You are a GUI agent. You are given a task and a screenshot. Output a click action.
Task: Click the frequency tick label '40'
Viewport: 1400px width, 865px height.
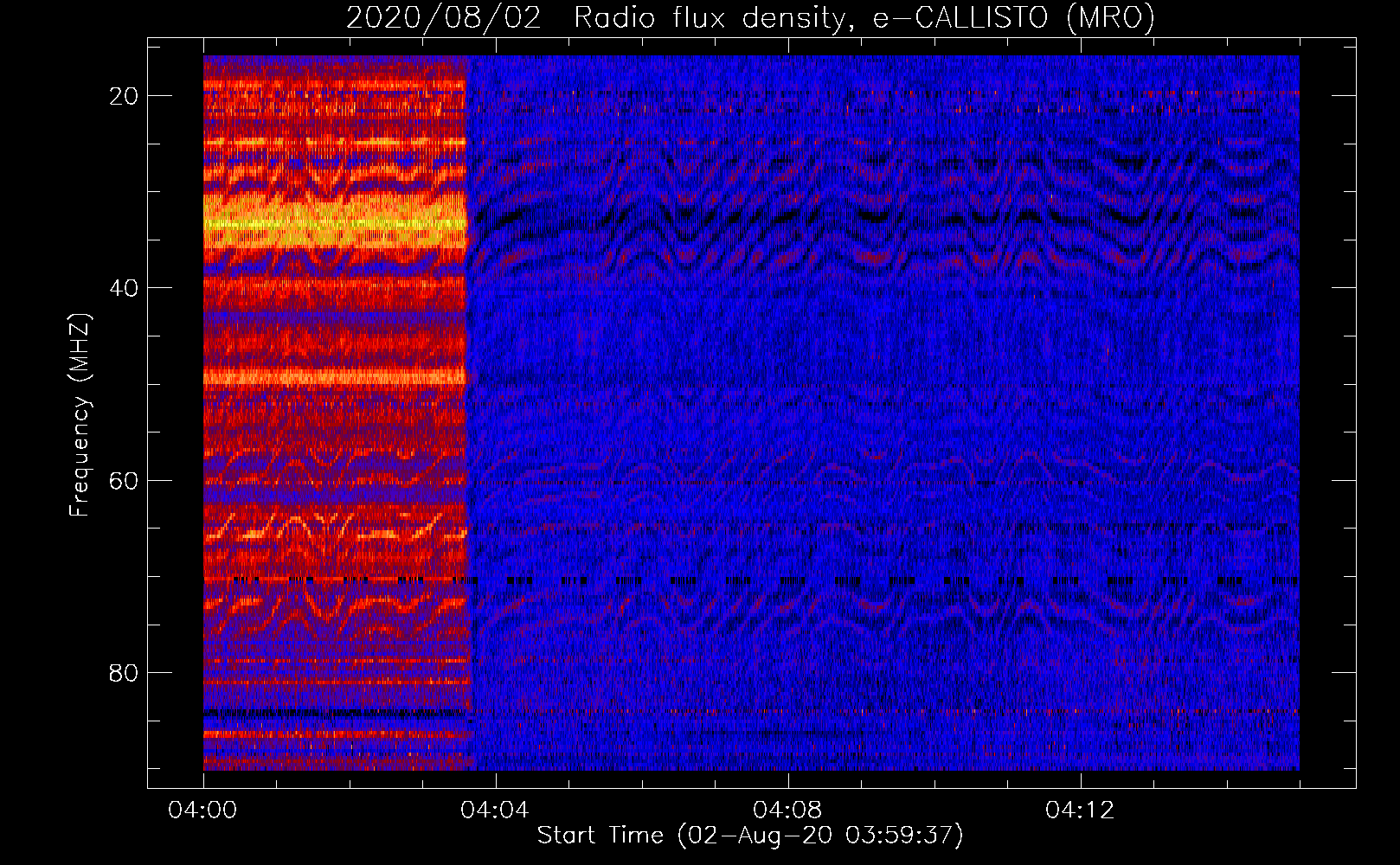coord(124,288)
